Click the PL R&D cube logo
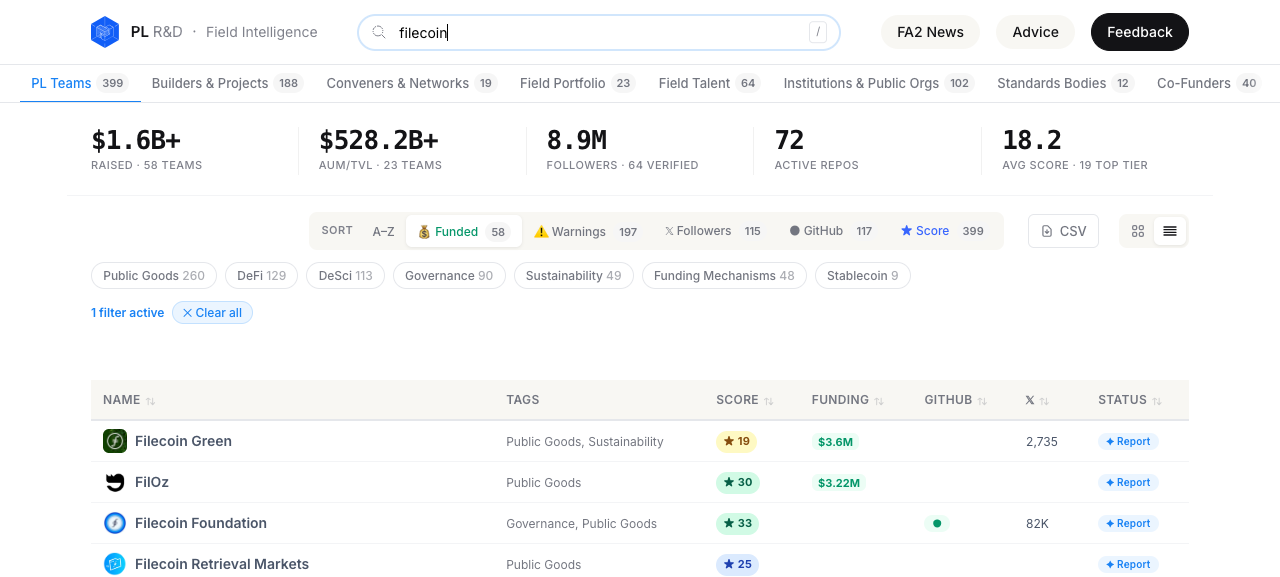1280x577 pixels. [105, 32]
